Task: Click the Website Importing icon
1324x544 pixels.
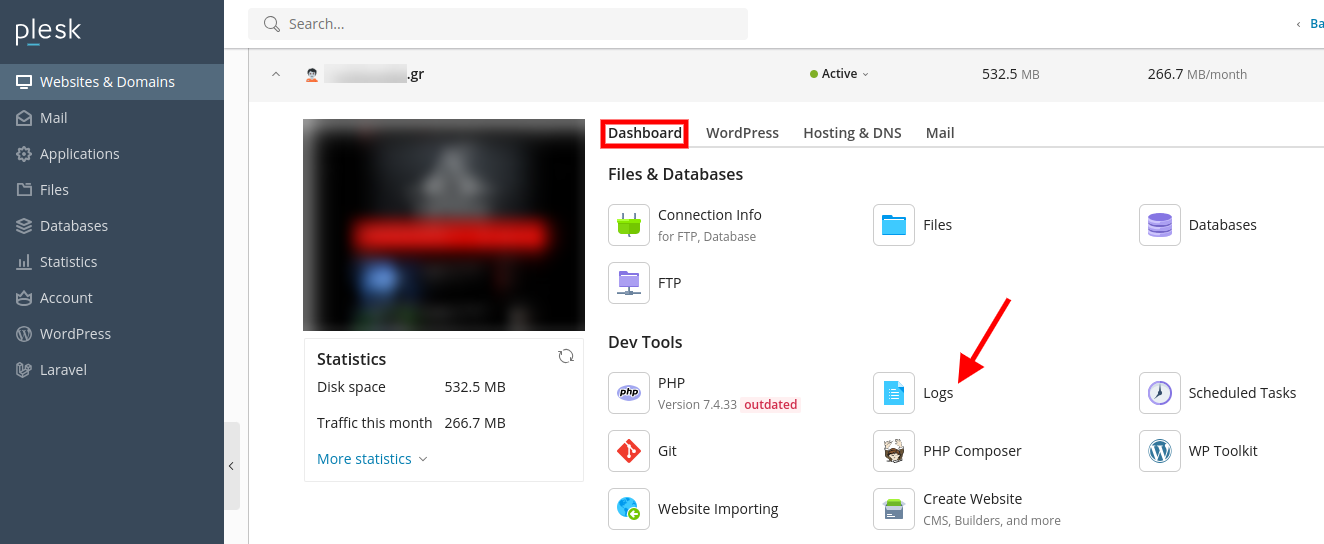Action: tap(629, 509)
